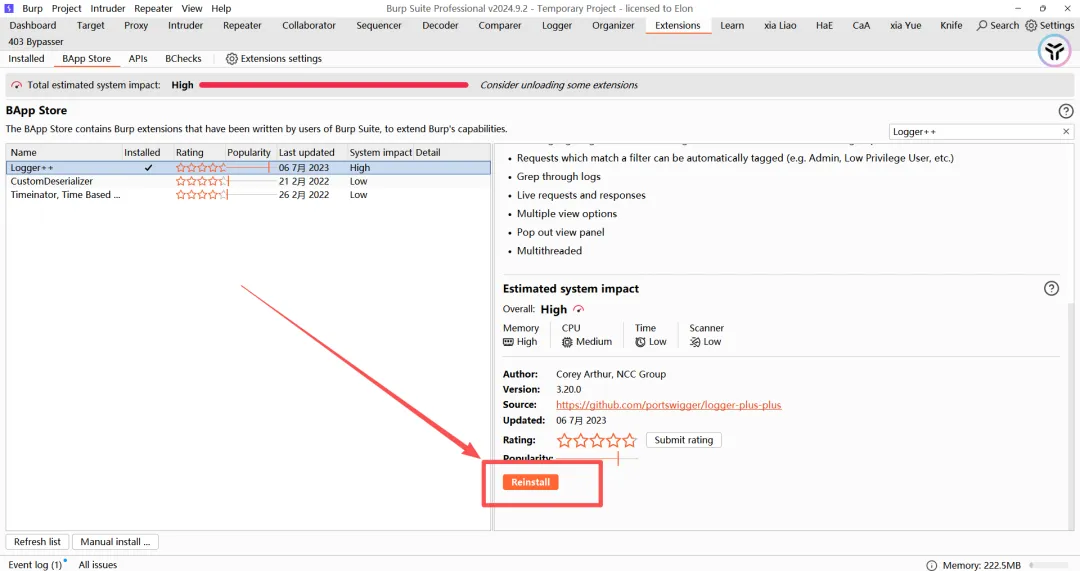1080x571 pixels.
Task: Click the round Y-shaped logo avatar icon
Action: (x=1054, y=51)
